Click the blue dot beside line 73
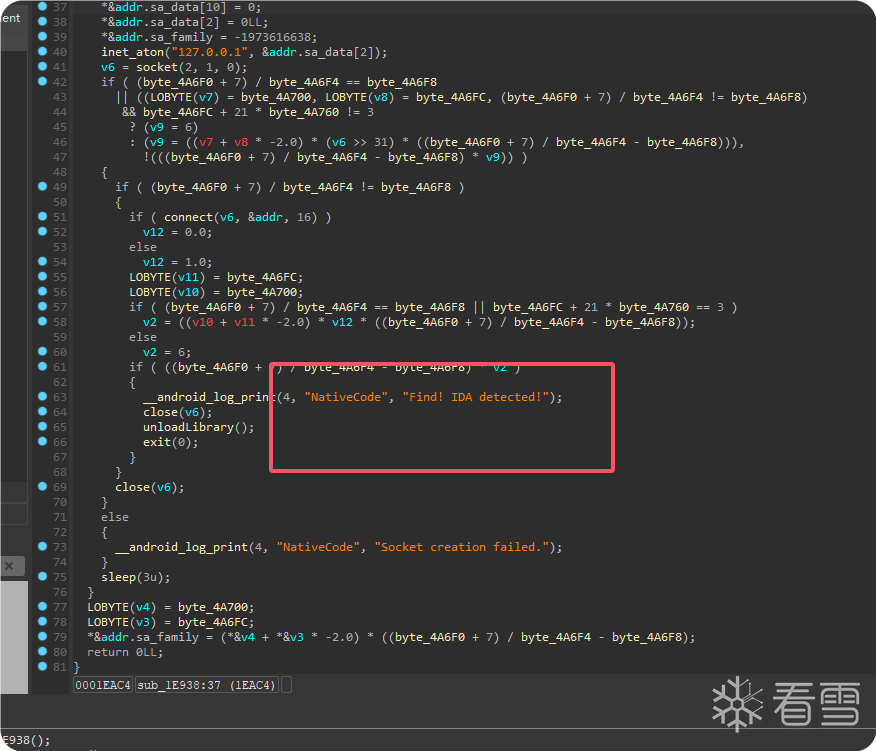The image size is (876, 751). click(42, 546)
